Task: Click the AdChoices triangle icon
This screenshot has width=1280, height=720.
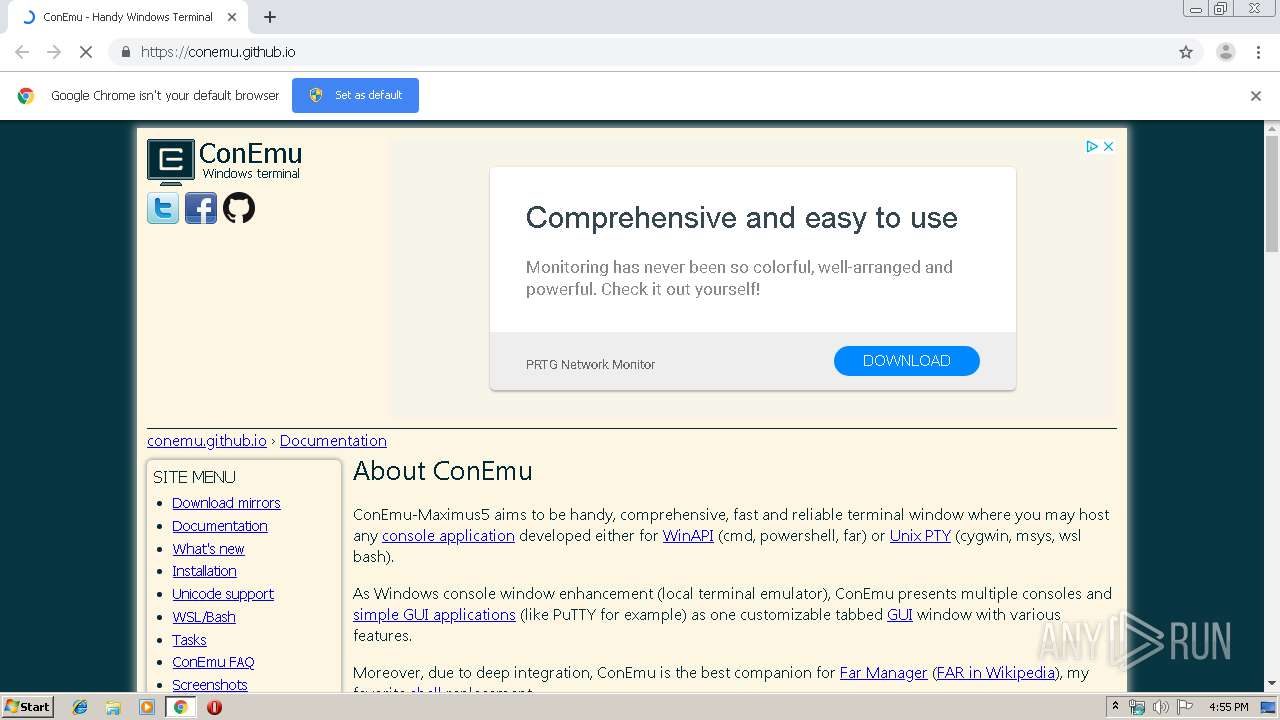Action: coord(1093,146)
